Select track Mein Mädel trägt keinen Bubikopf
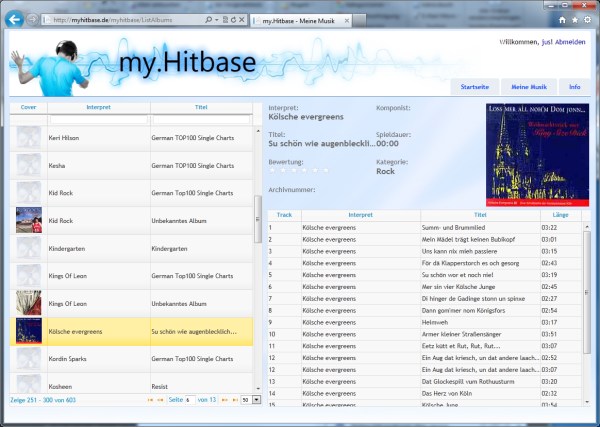600x427 pixels. (x=425, y=240)
